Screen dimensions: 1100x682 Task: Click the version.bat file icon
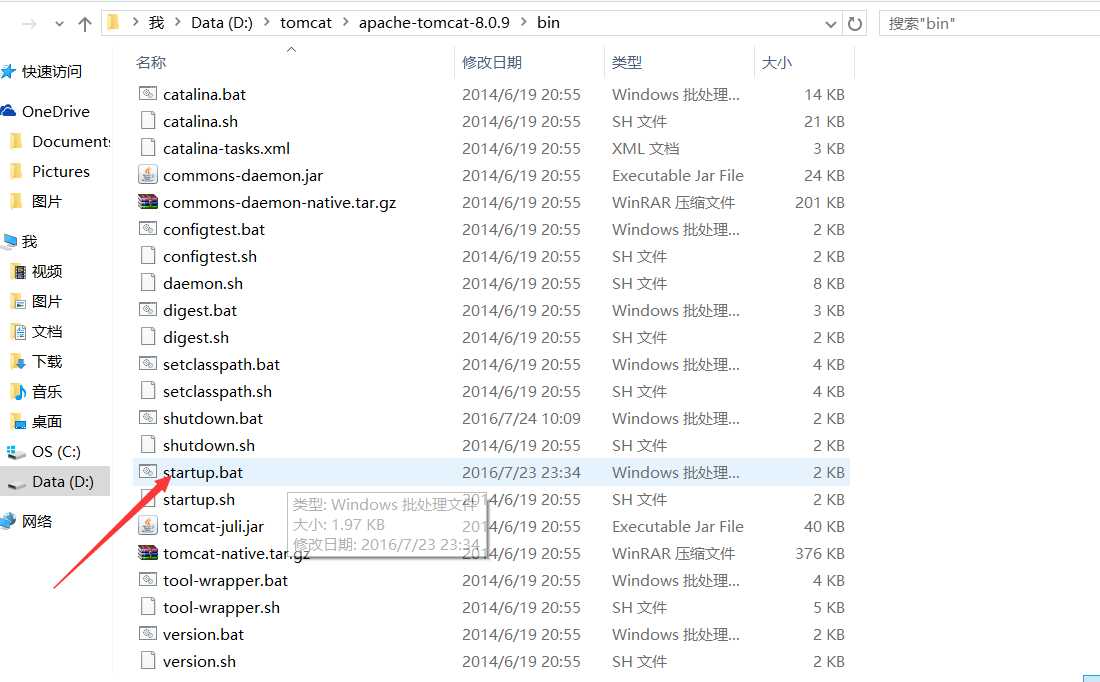click(x=147, y=634)
